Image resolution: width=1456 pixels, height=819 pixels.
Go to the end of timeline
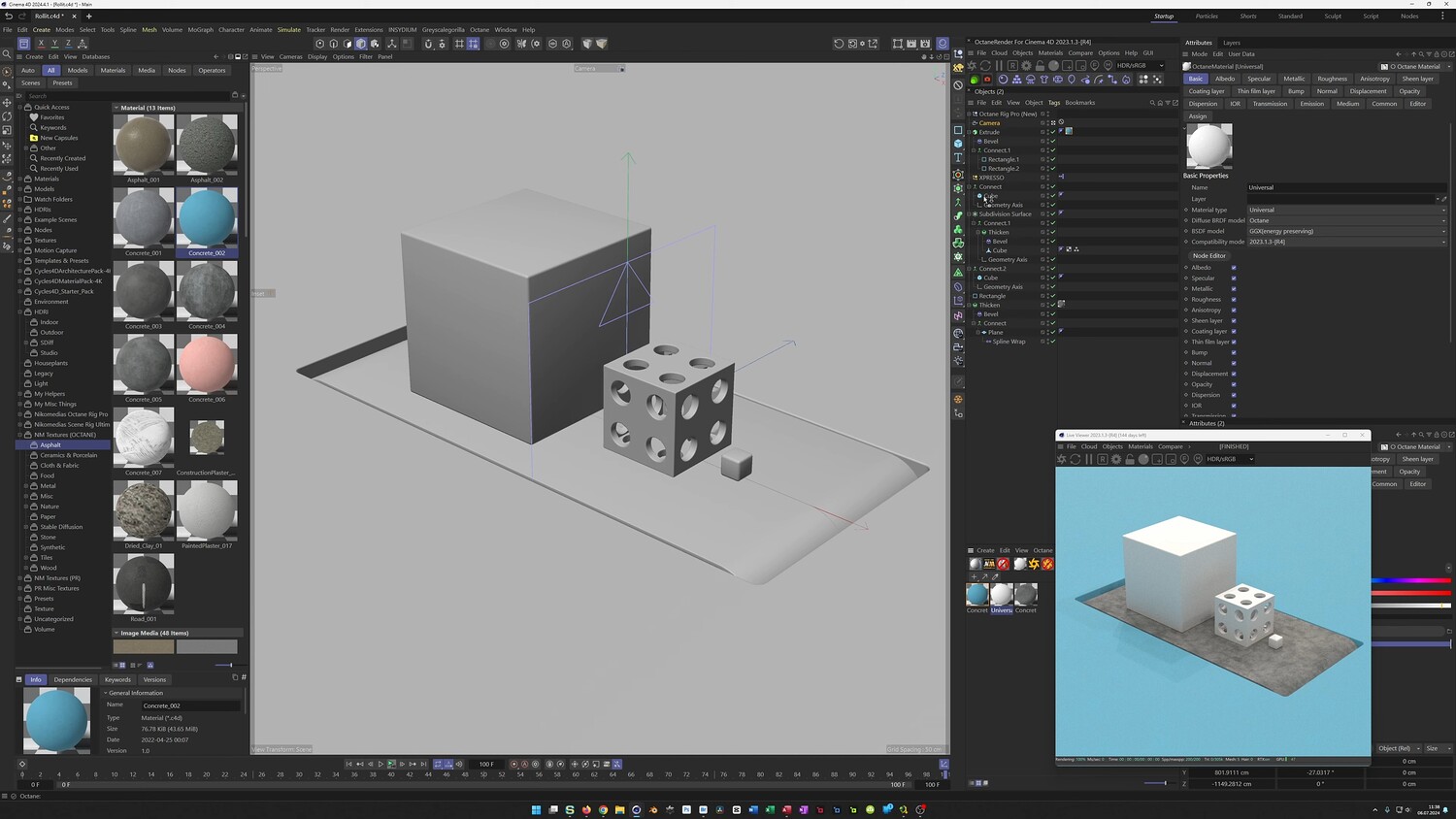click(x=423, y=764)
